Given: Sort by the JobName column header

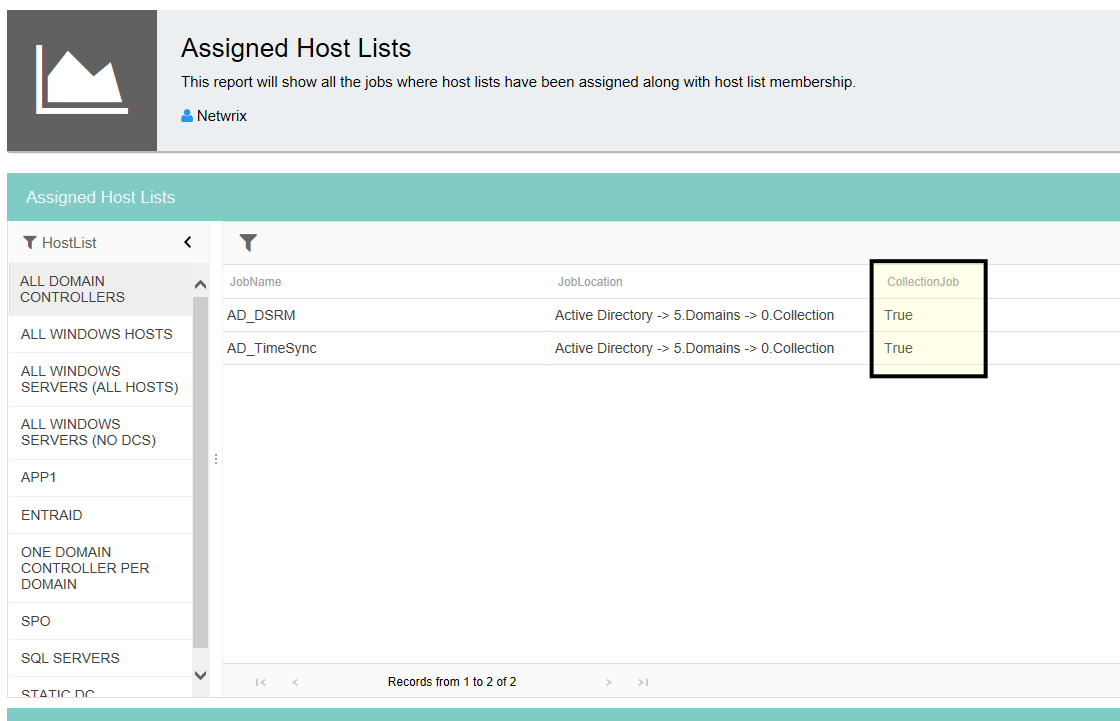Looking at the screenshot, I should pos(255,282).
